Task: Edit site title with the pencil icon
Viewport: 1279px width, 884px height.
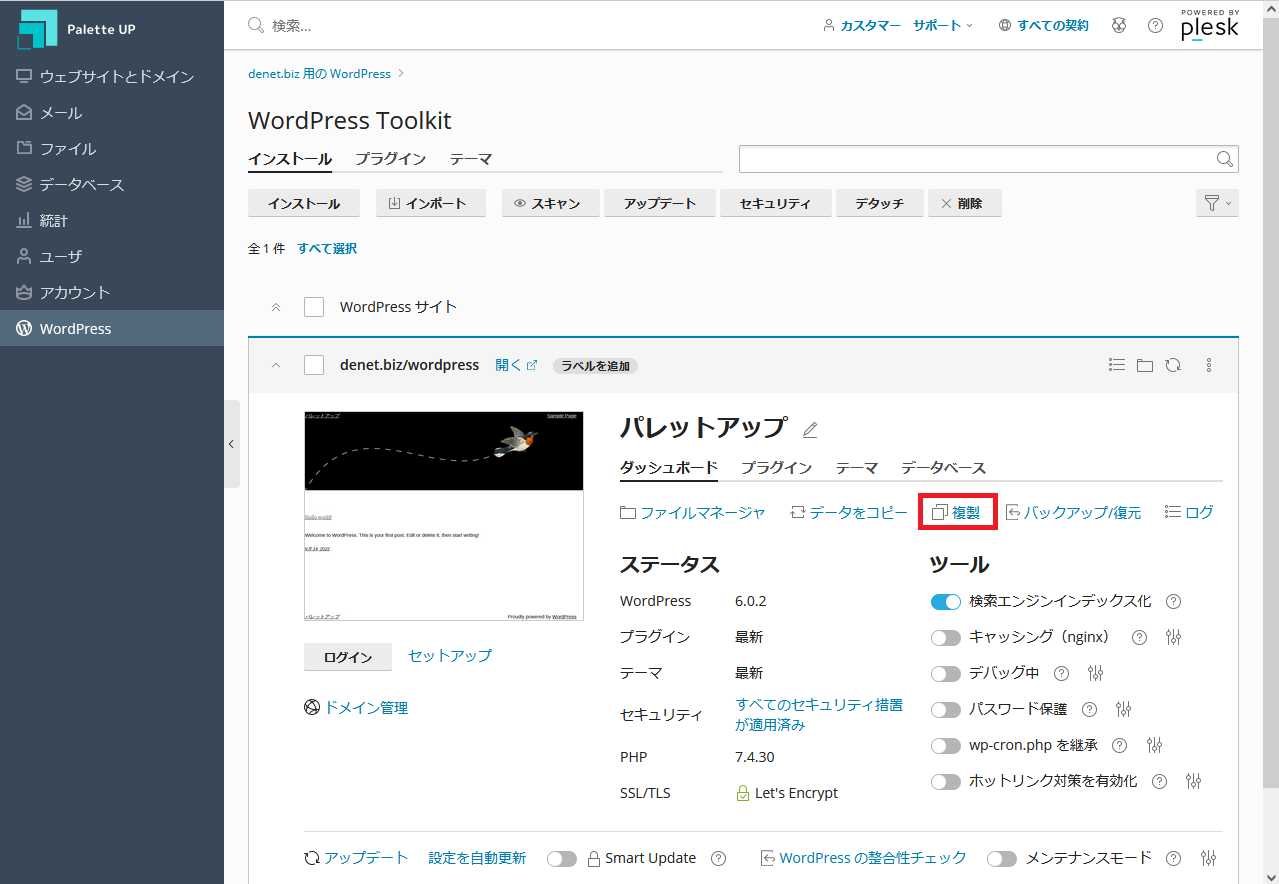Action: coord(810,429)
